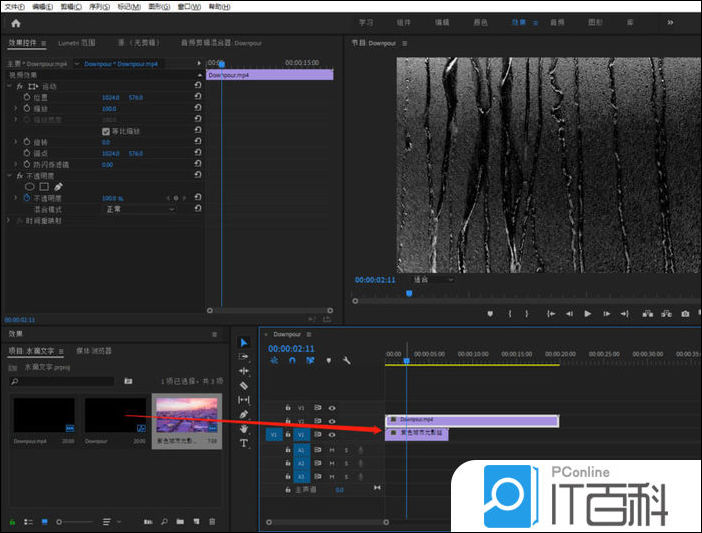Toggle the uniform scale checkbox (等比缩放)
Viewport: 702px width, 533px height.
[106, 131]
